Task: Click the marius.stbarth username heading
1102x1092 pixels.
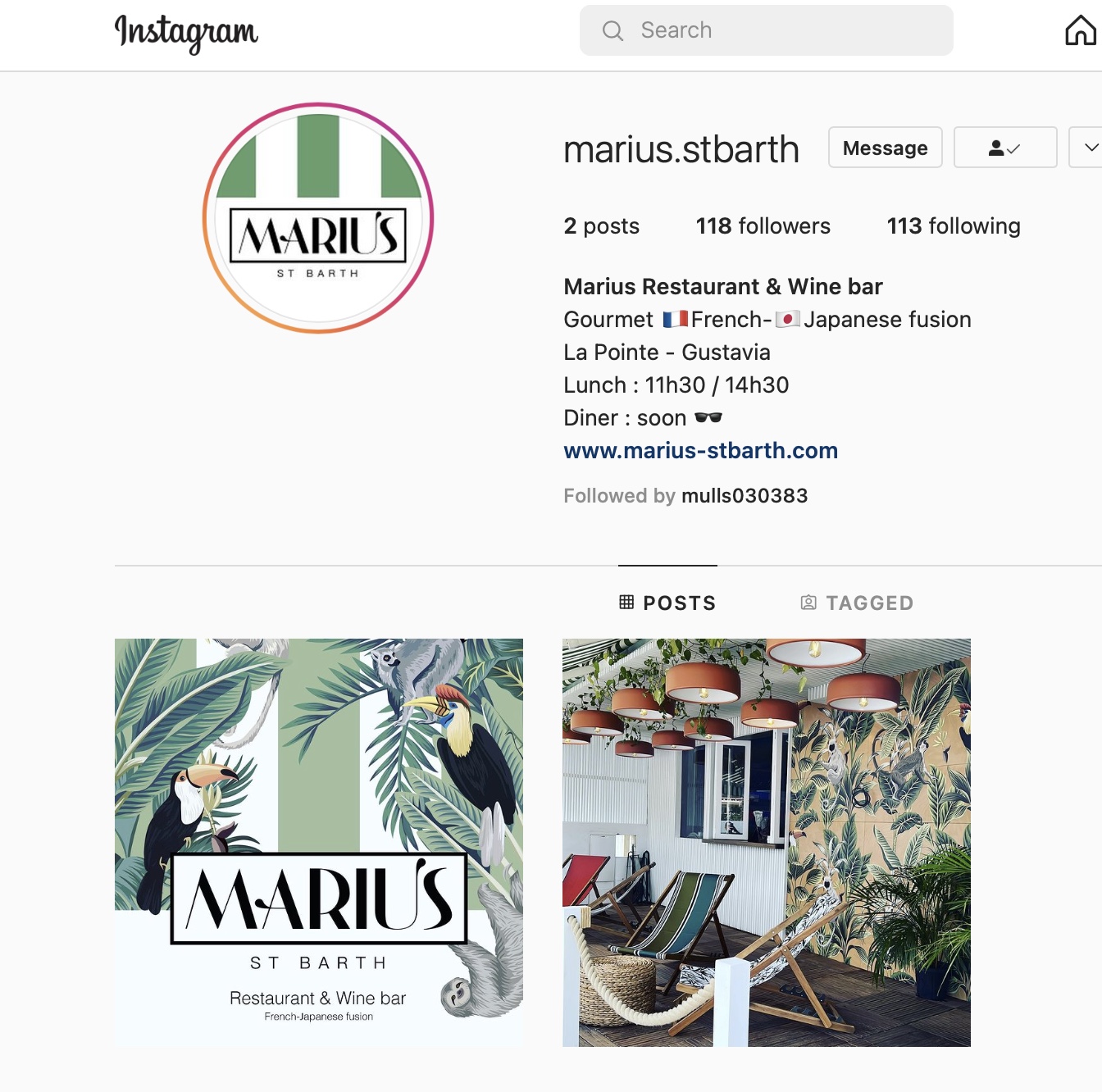Action: click(681, 149)
